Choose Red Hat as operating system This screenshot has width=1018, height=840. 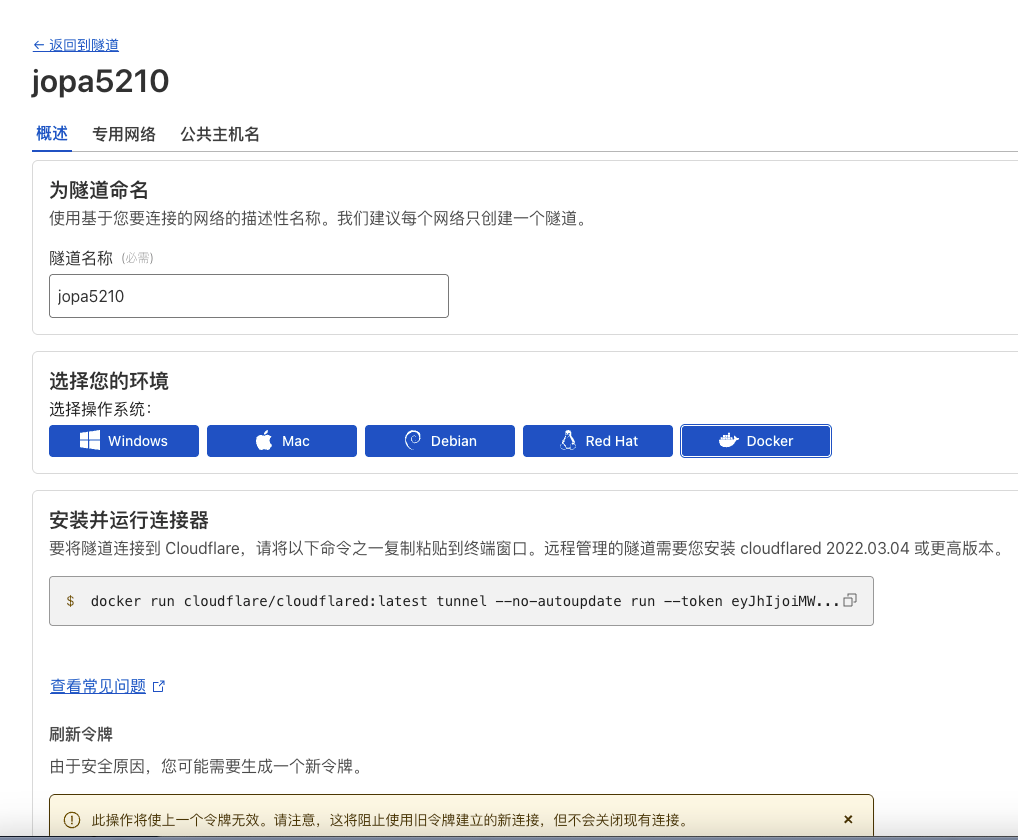[598, 441]
